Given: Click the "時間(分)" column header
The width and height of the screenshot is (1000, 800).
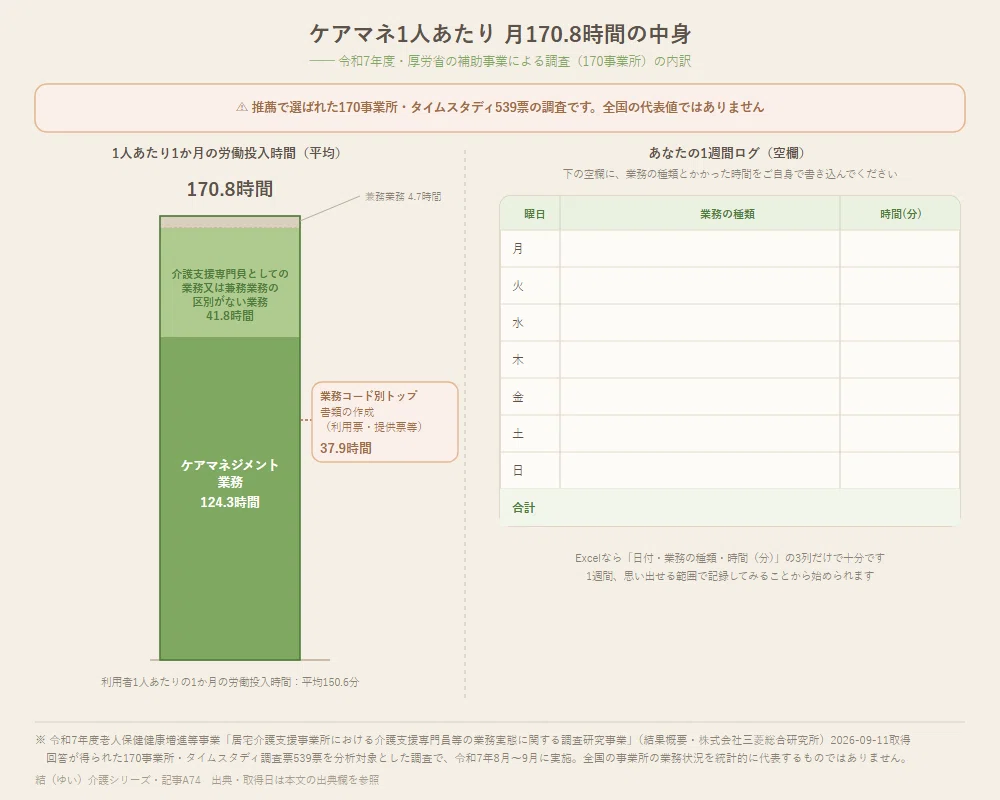Looking at the screenshot, I should pos(901,214).
